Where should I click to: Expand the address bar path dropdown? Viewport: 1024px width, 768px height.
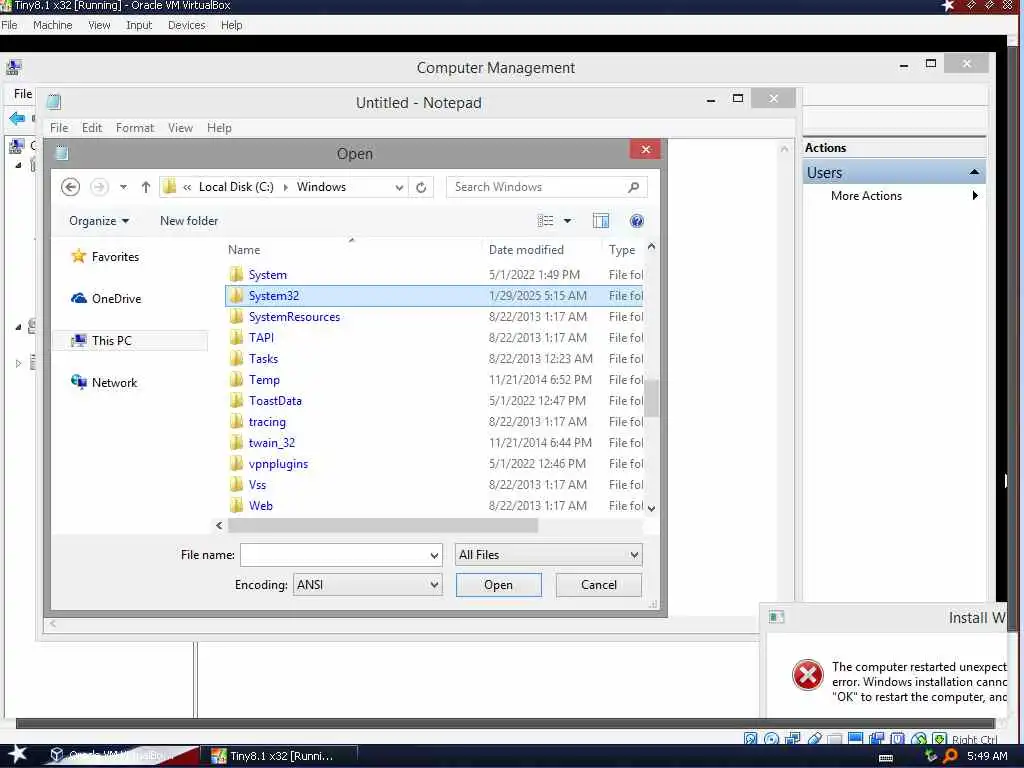point(399,187)
